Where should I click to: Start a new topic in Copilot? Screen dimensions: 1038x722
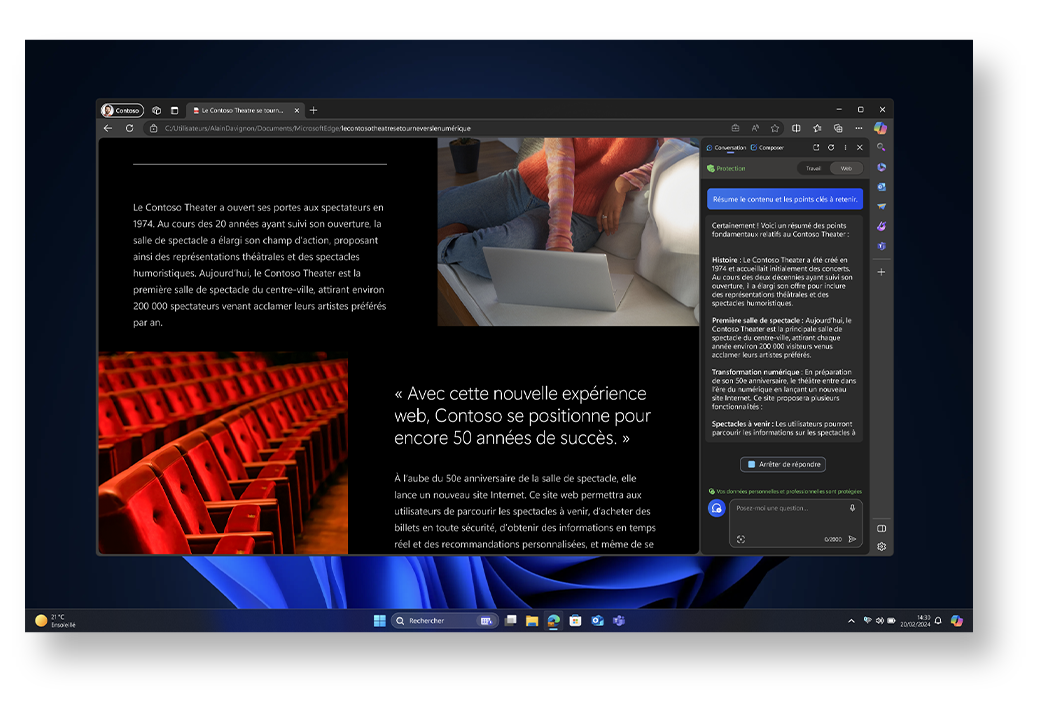point(716,508)
